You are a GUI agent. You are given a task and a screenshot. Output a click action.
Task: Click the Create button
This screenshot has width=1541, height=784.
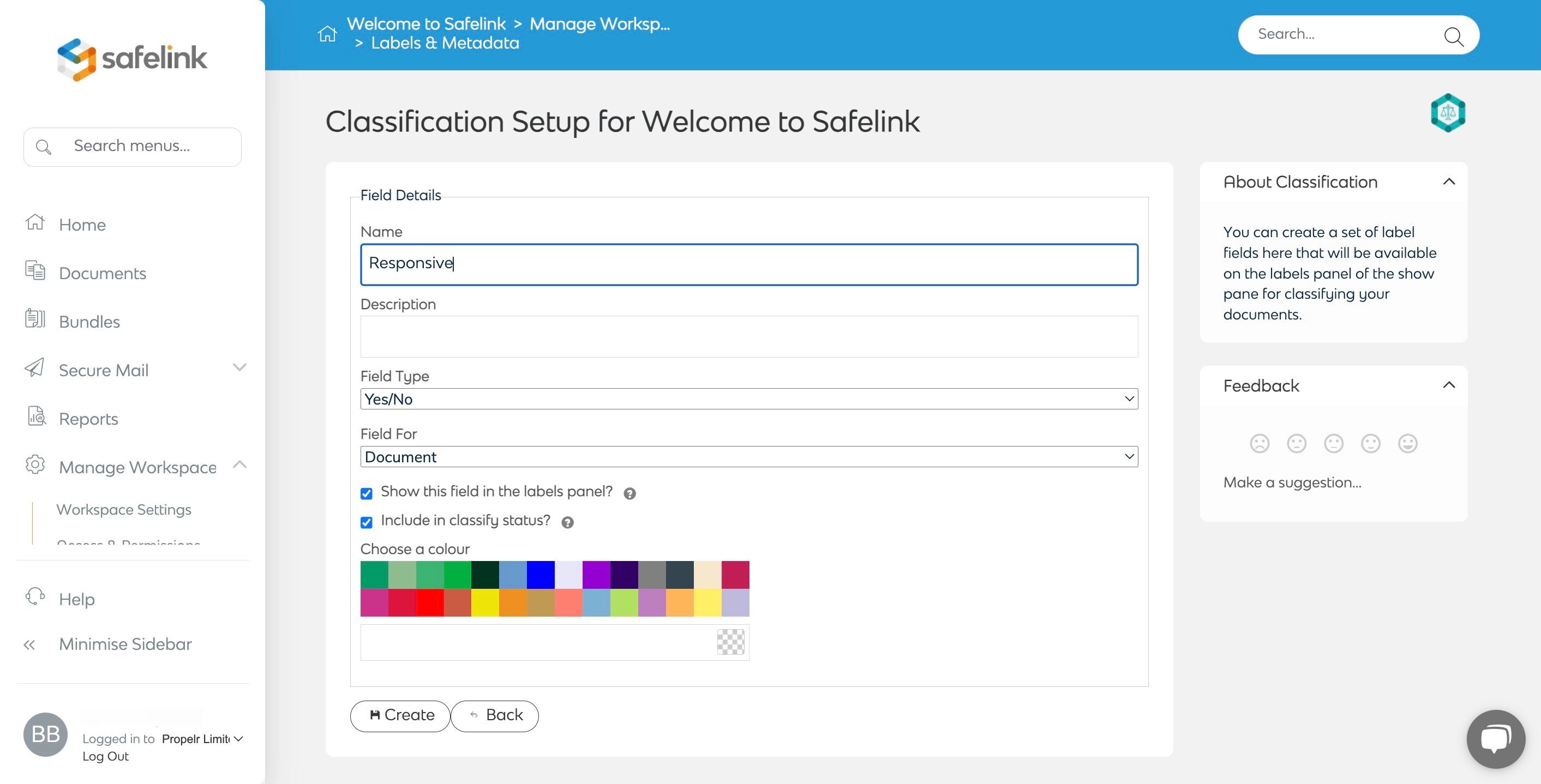tap(400, 715)
